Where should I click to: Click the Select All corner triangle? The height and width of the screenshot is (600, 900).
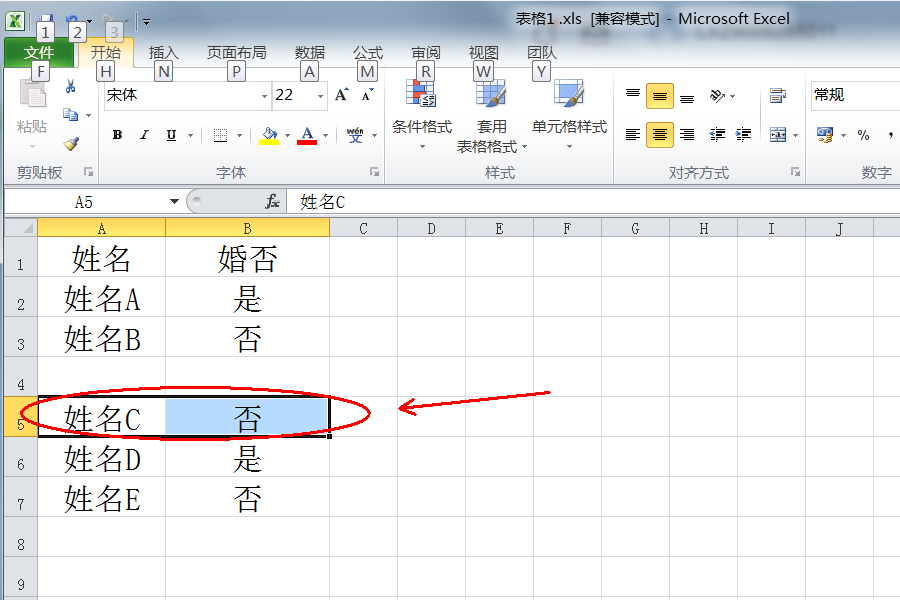(21, 228)
